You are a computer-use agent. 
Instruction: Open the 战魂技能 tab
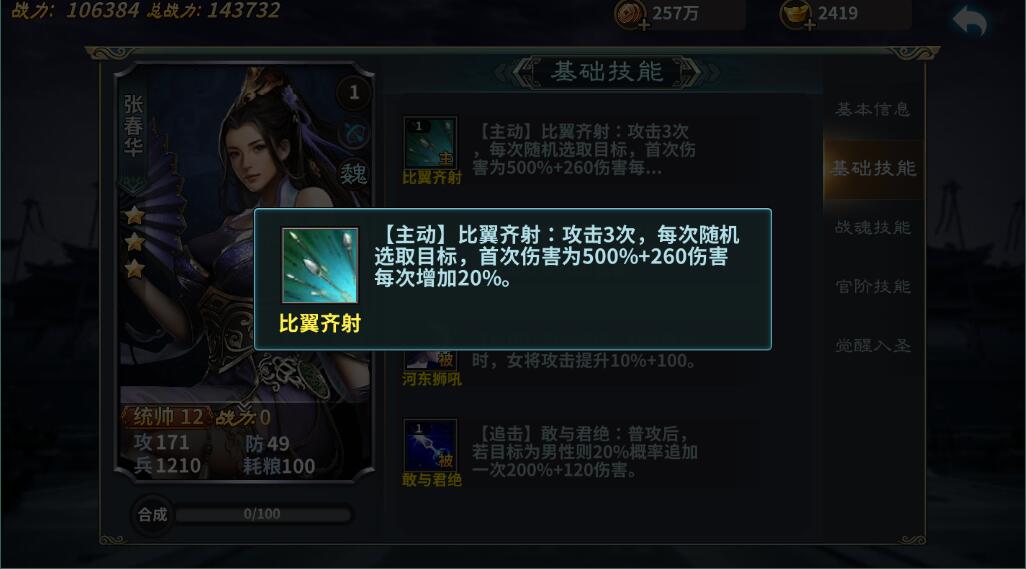[872, 228]
